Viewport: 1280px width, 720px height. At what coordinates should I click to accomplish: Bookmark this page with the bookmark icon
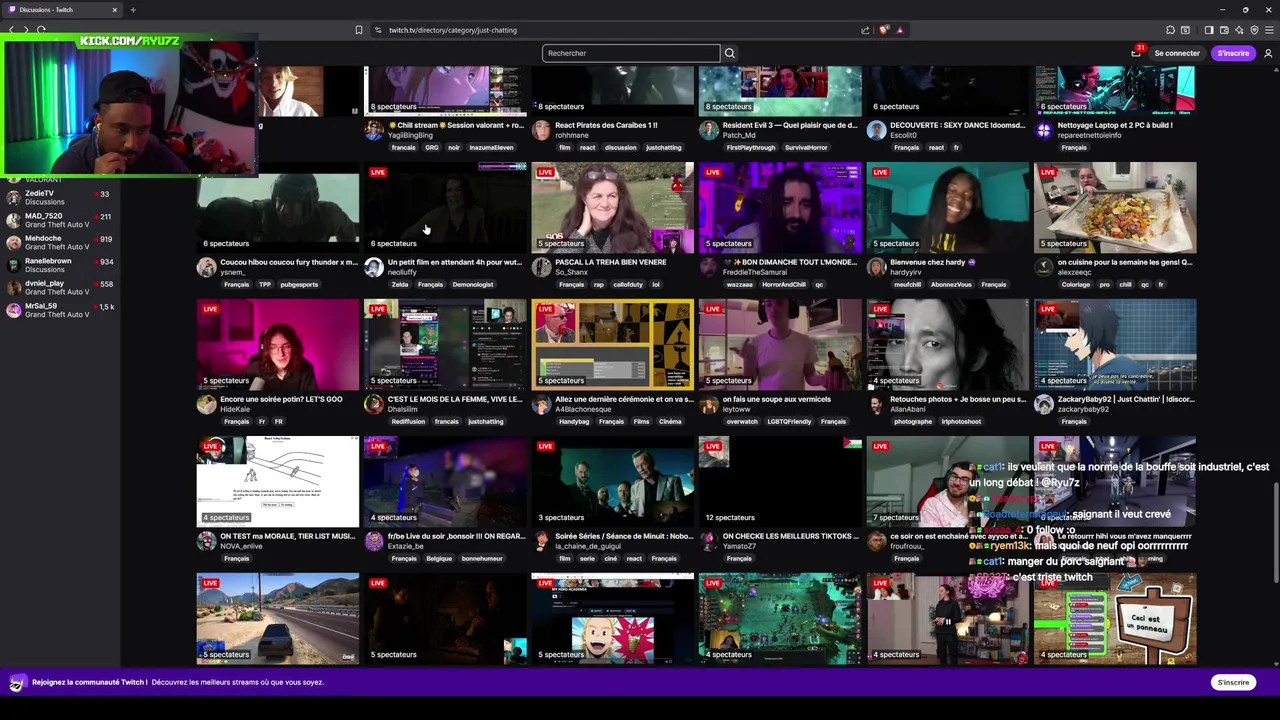pyautogui.click(x=359, y=30)
